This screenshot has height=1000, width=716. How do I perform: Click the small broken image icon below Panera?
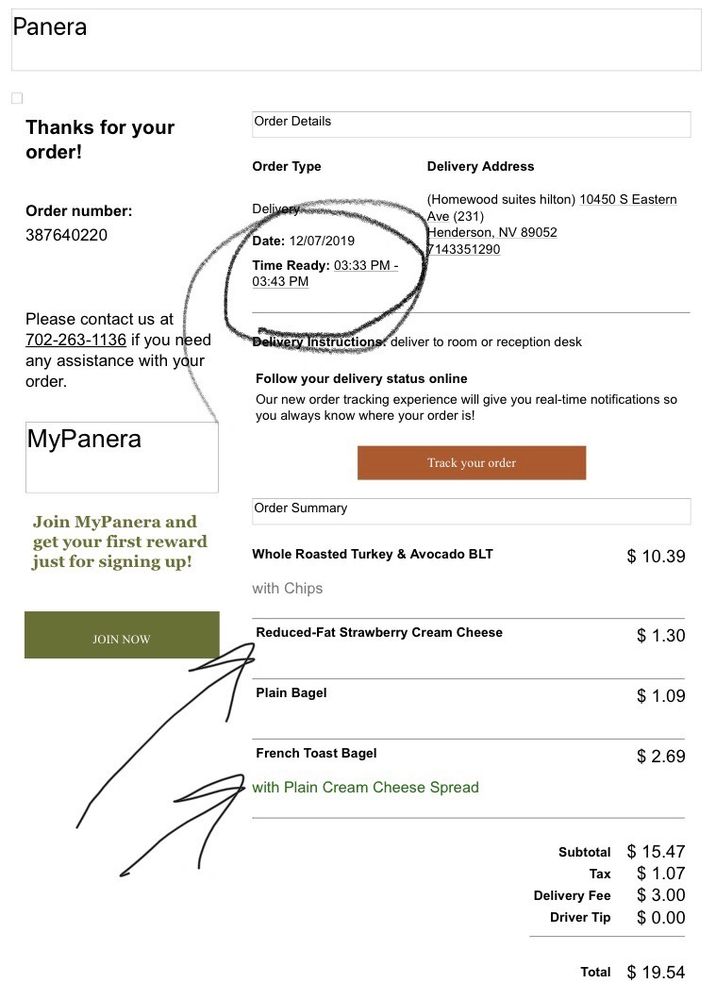tap(16, 98)
